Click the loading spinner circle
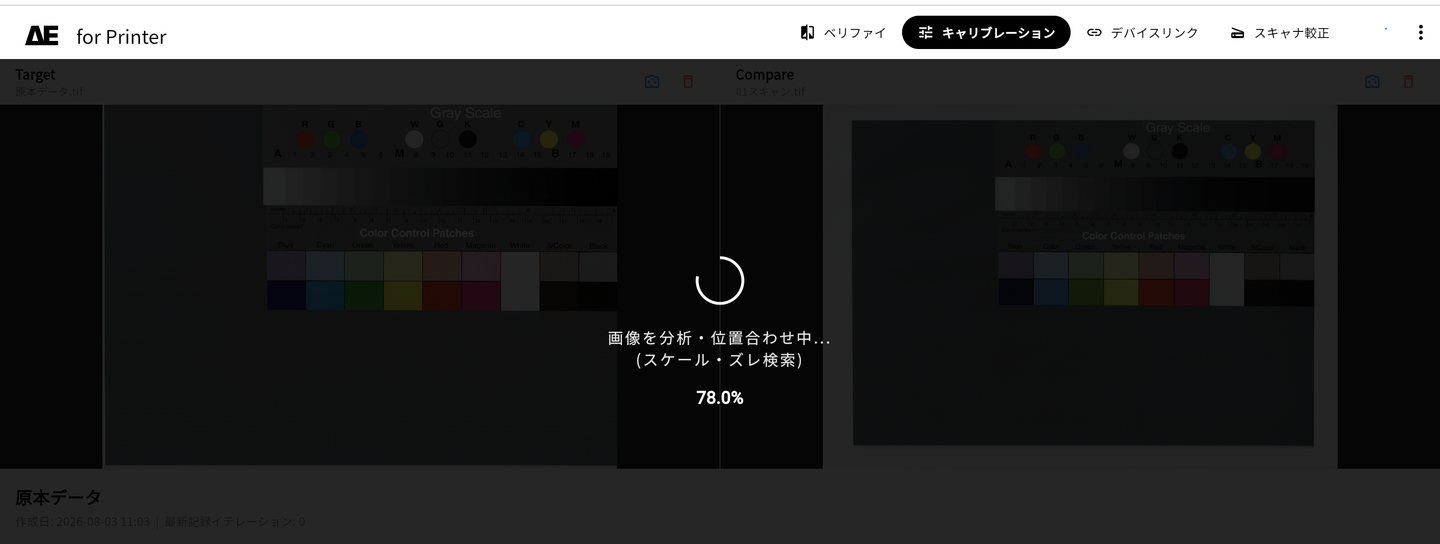Image resolution: width=1440 pixels, height=544 pixels. point(720,281)
